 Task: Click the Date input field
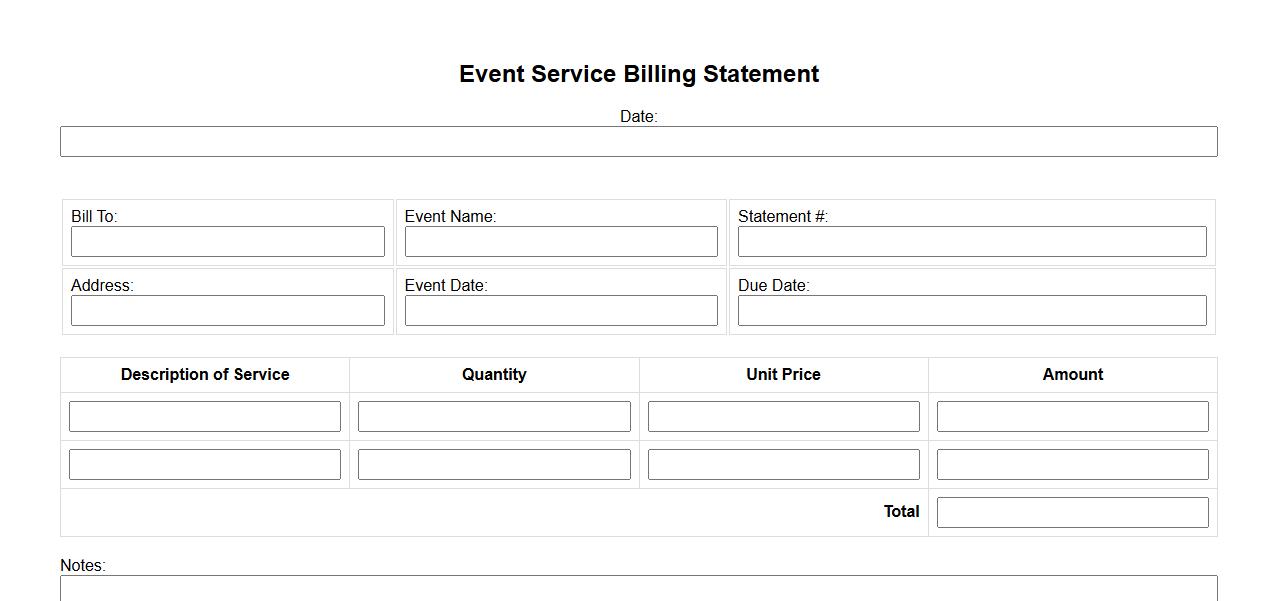pos(638,142)
